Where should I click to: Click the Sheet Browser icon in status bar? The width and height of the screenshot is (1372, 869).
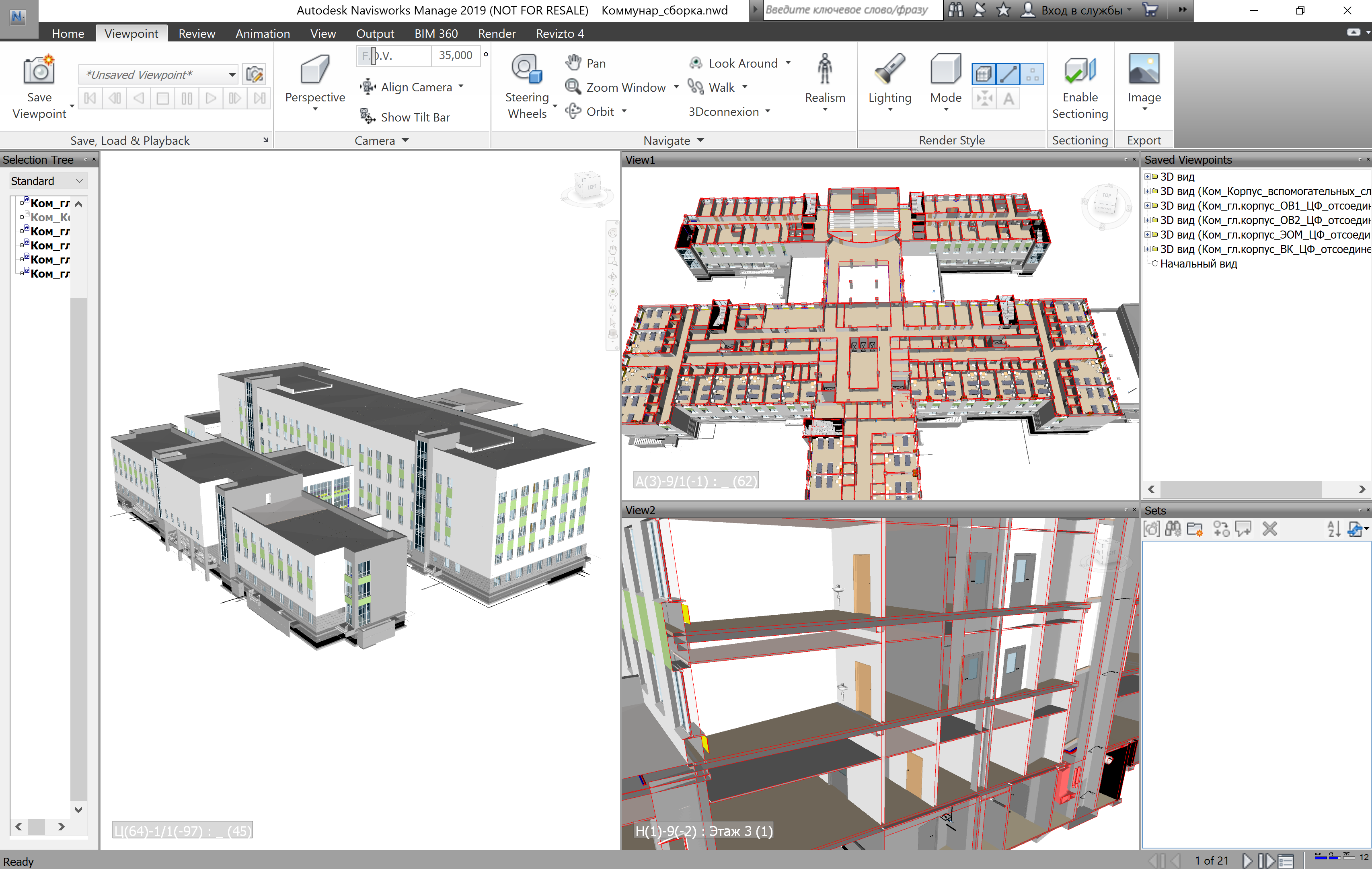pos(1286,861)
